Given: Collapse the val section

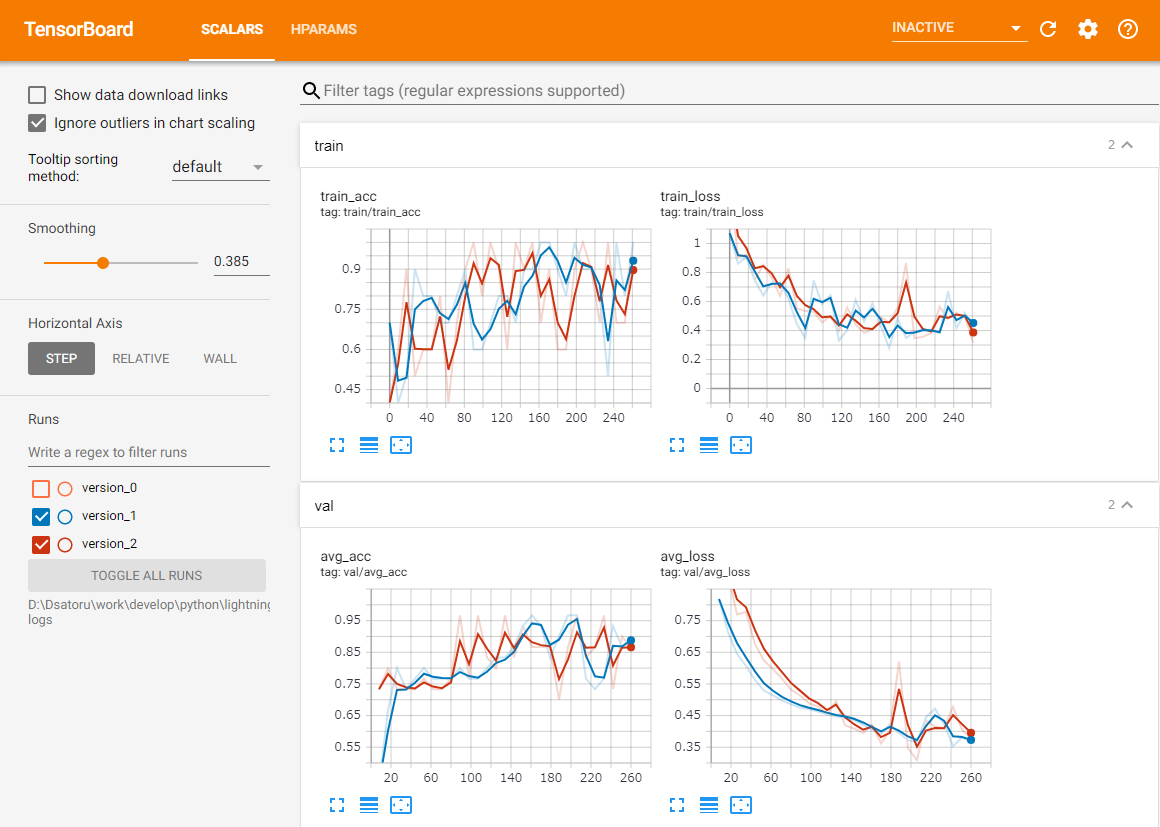Looking at the screenshot, I should point(1127,505).
